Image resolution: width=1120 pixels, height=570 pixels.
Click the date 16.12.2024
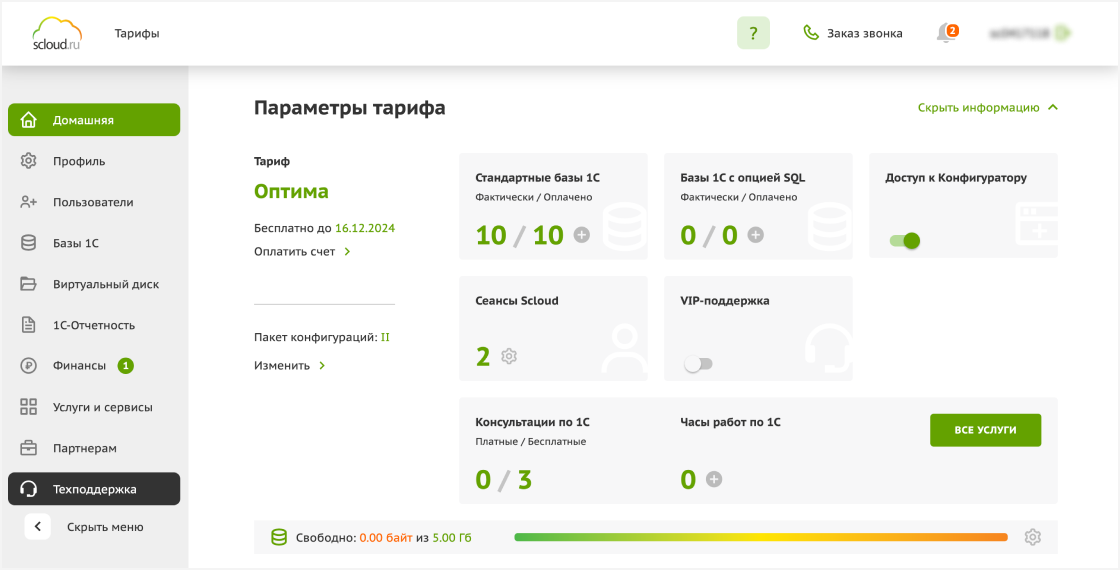point(365,229)
